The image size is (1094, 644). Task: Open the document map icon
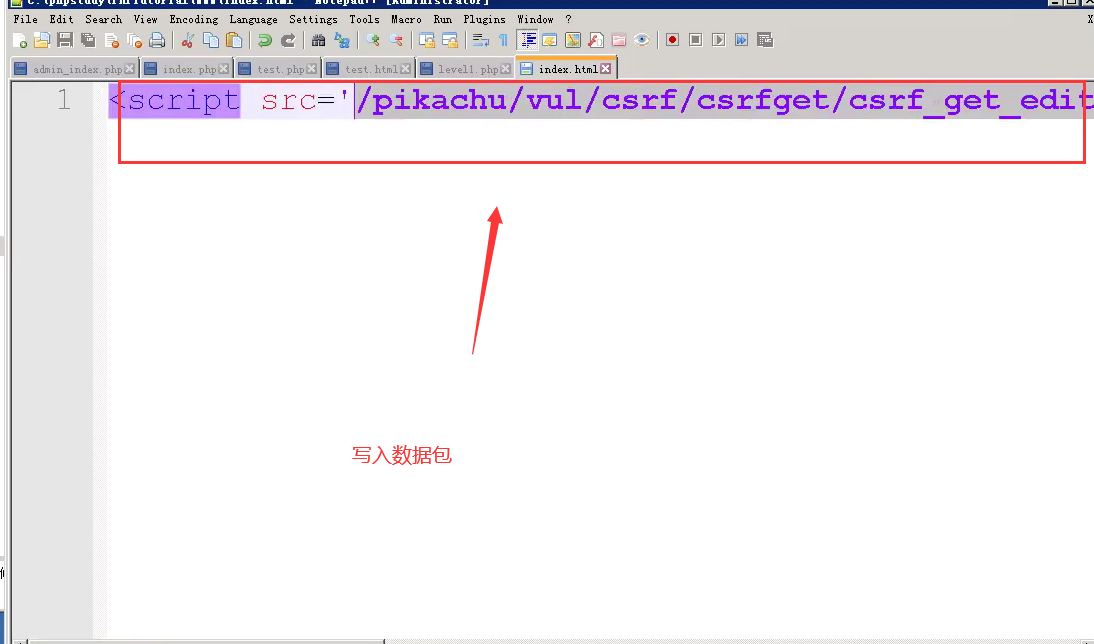[x=573, y=40]
